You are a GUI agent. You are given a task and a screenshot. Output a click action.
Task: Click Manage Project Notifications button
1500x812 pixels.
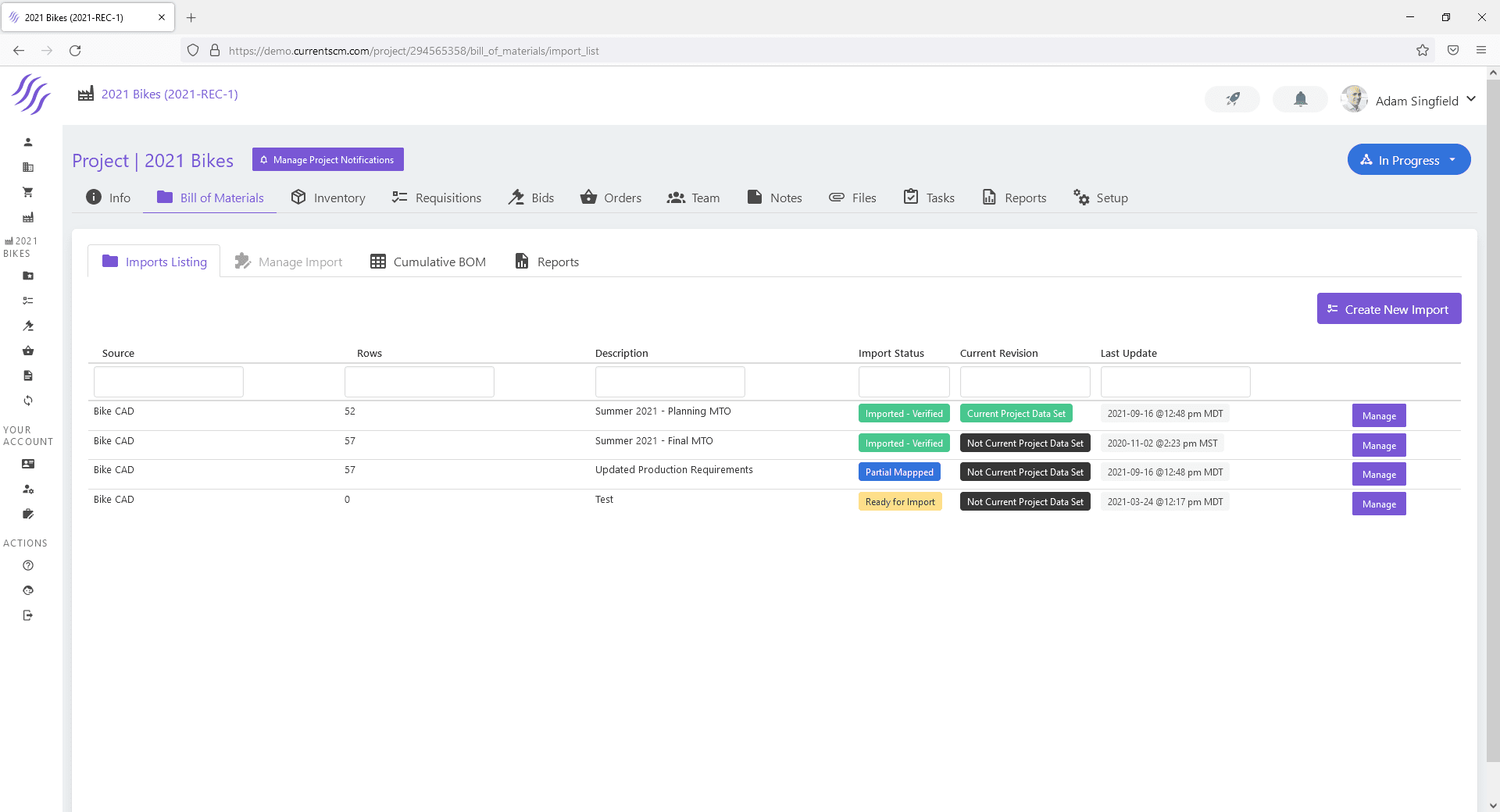(x=327, y=160)
